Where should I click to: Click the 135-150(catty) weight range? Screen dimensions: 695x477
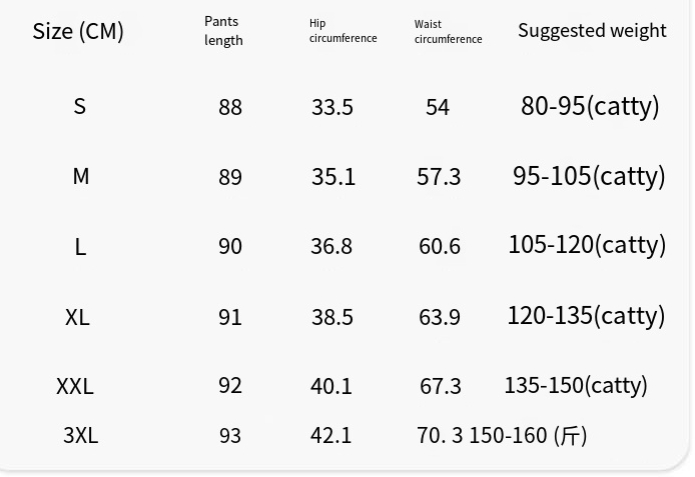576,385
